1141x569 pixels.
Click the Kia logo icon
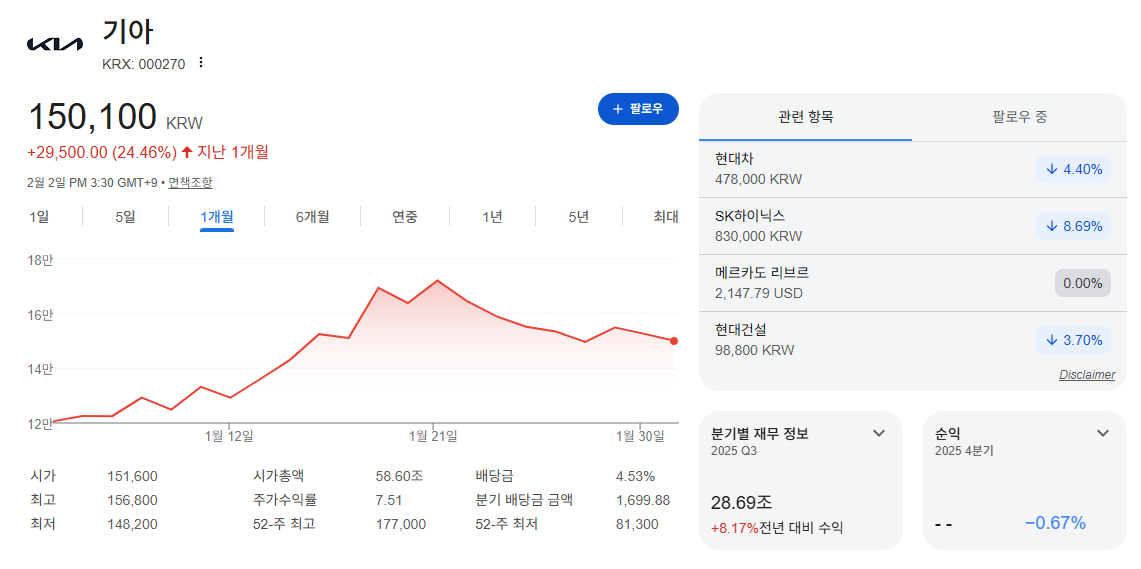point(55,44)
